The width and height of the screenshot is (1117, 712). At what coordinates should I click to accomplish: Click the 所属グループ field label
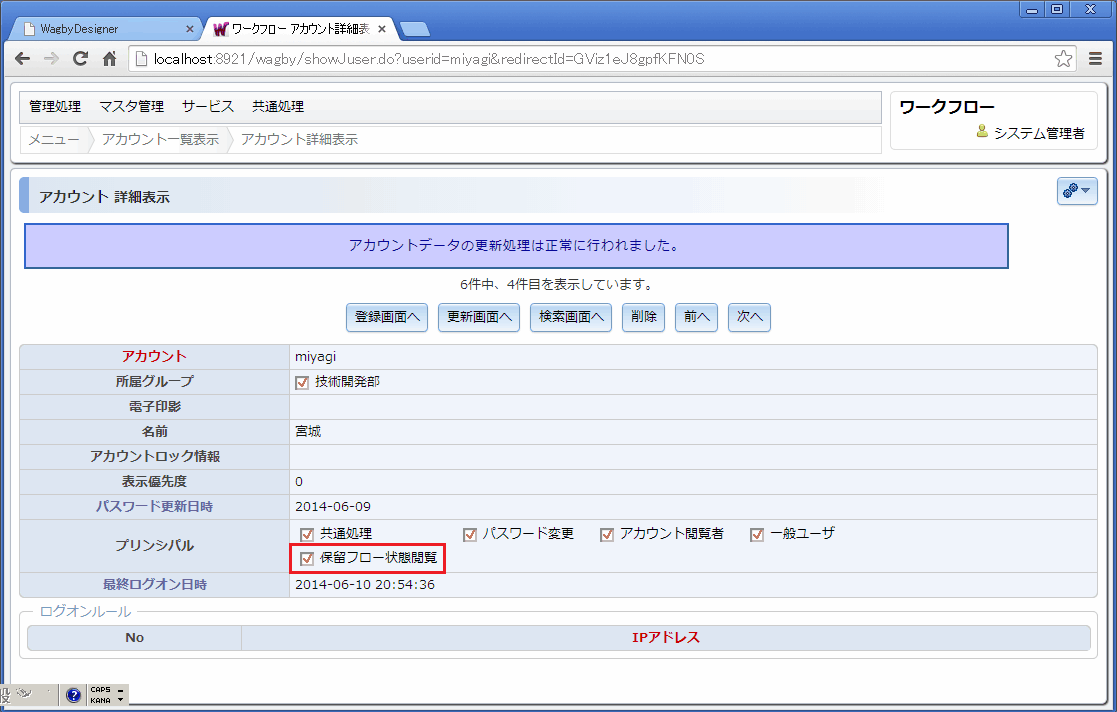point(154,381)
